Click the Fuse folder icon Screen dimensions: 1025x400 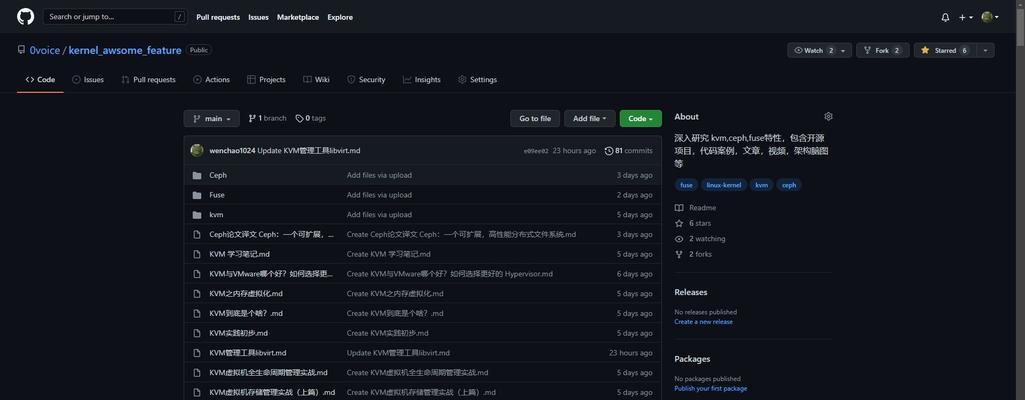click(197, 195)
